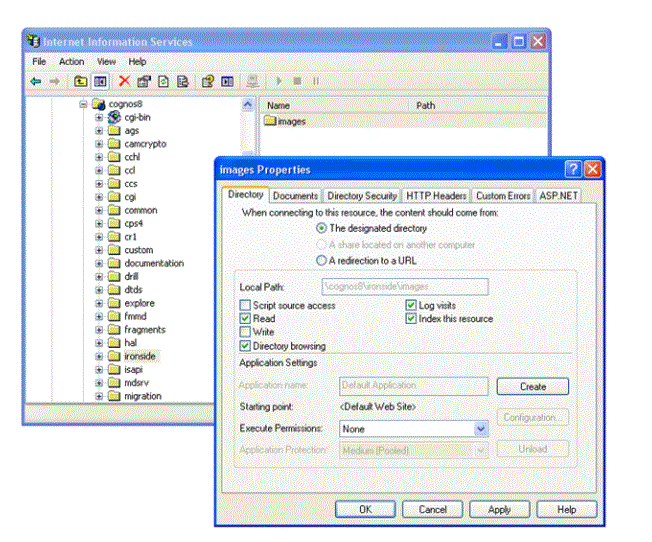
Task: Click the Create application button
Action: [533, 386]
